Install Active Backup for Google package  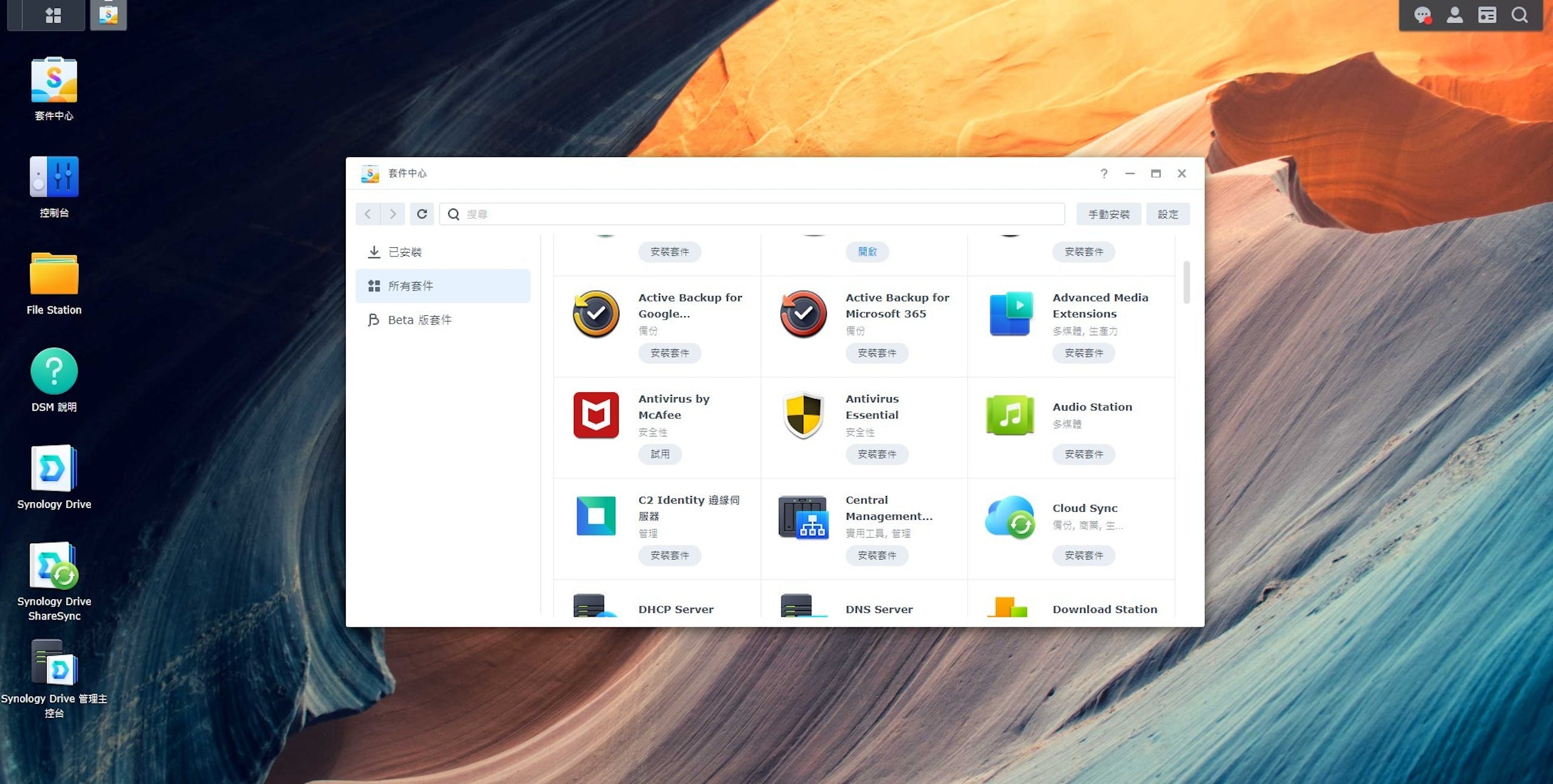click(670, 353)
